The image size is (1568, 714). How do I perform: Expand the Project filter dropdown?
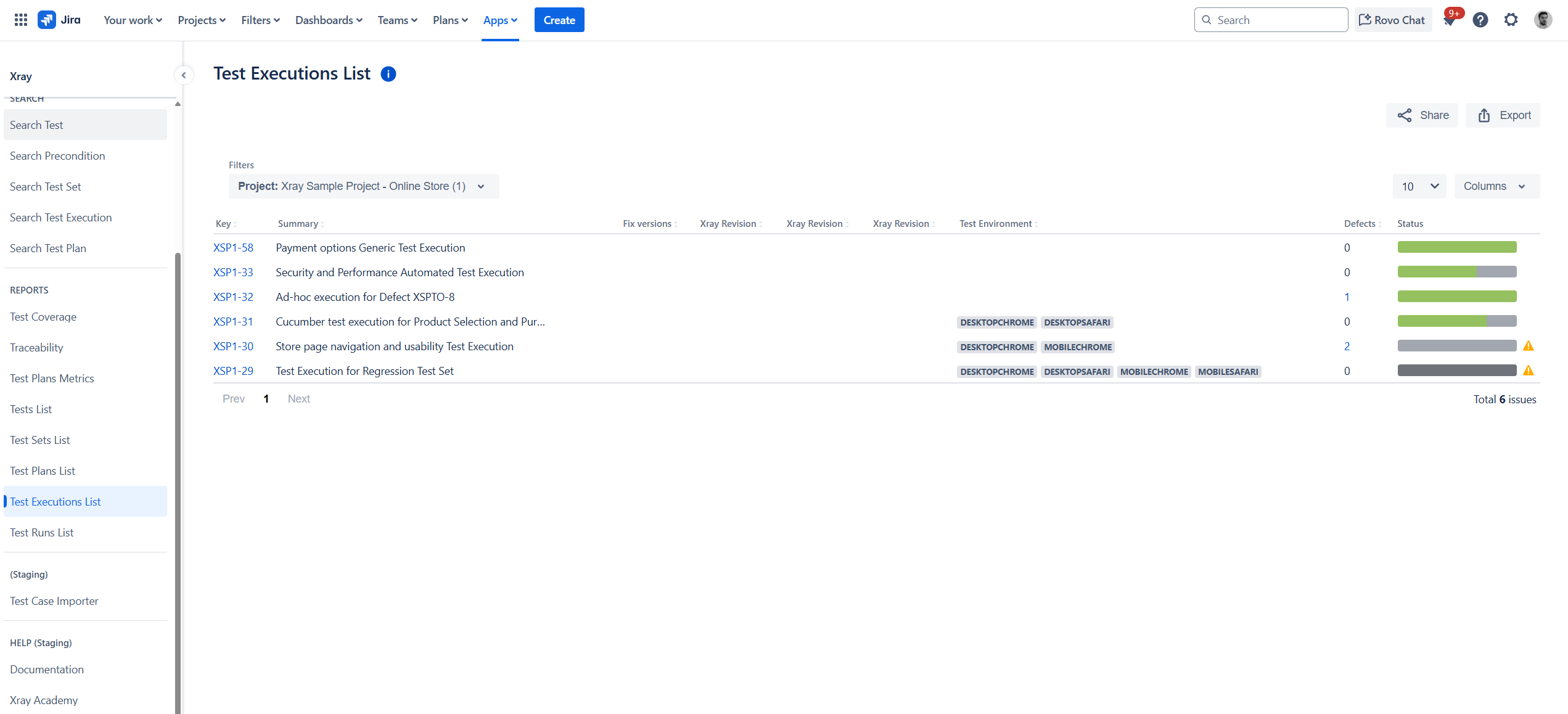click(x=363, y=186)
